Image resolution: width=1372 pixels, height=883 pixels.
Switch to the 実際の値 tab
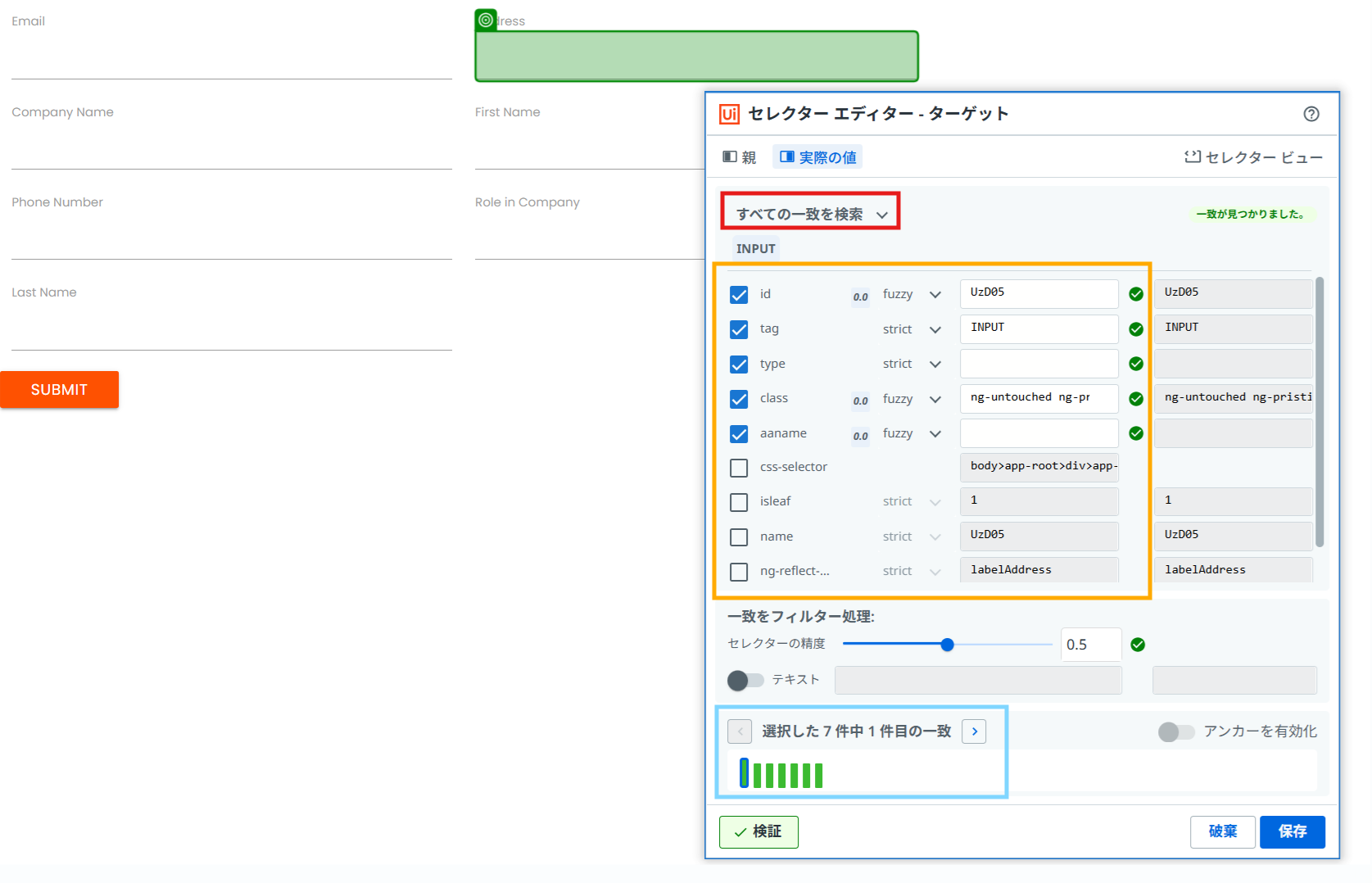coord(817,157)
